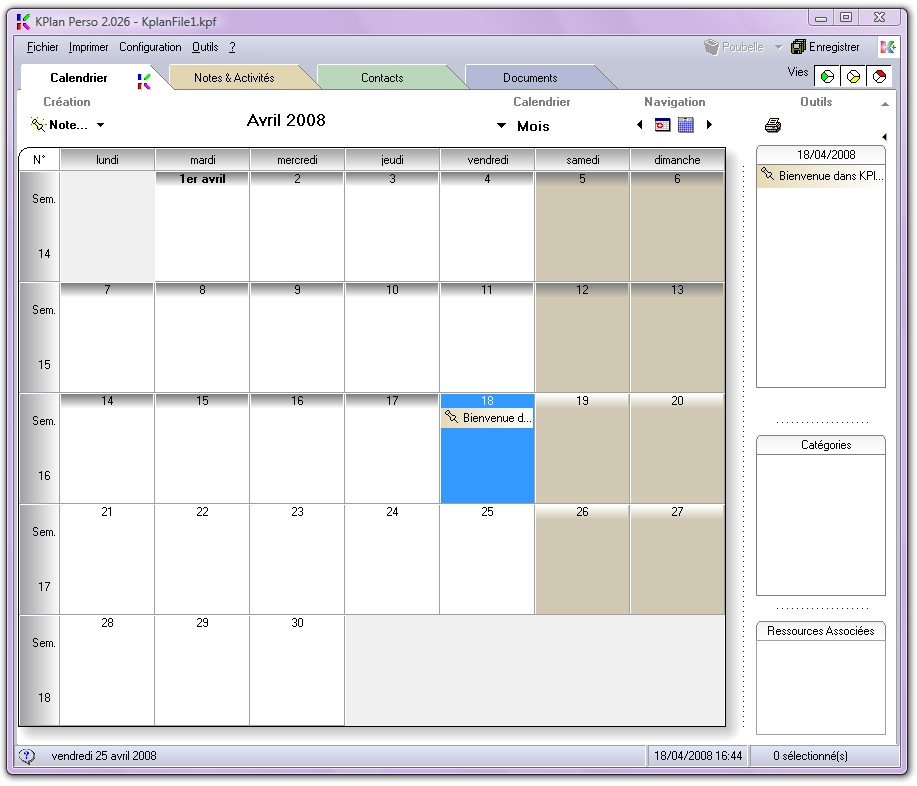Viewport: 917px width, 786px height.
Task: Go to the previous month arrow
Action: coord(640,125)
